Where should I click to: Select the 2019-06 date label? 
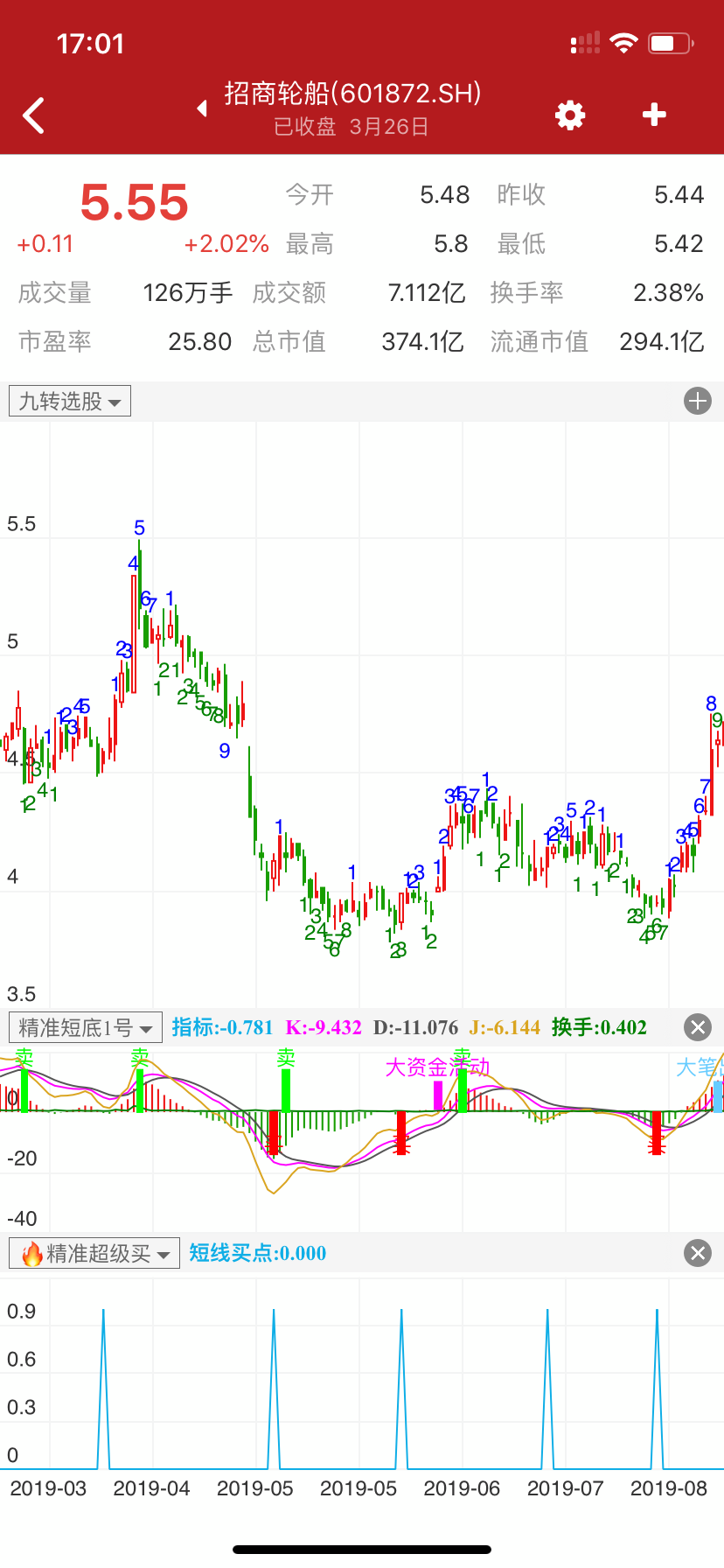[462, 1488]
